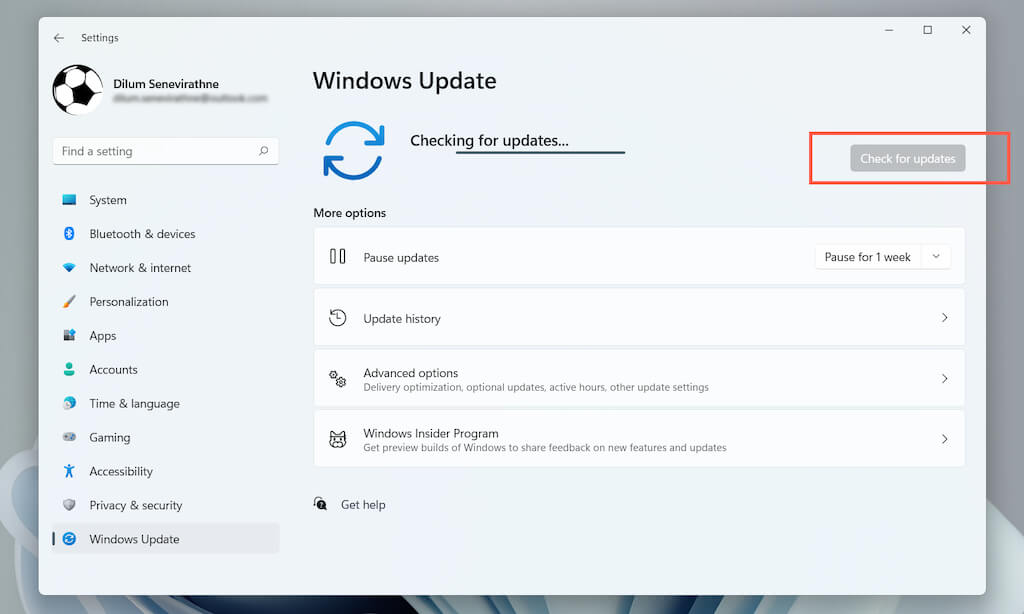Click the Find a setting search box
The width and height of the screenshot is (1024, 614).
coord(166,151)
